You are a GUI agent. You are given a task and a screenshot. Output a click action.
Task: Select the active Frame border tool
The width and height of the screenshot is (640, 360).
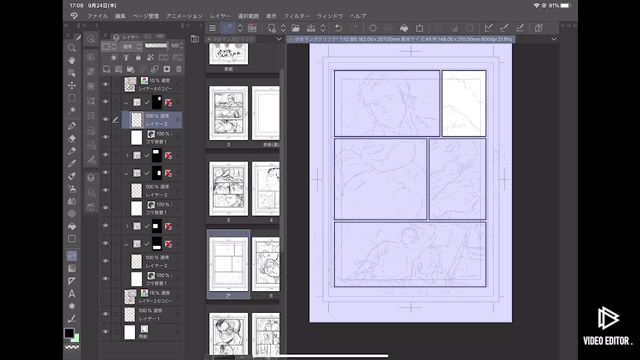[72, 256]
